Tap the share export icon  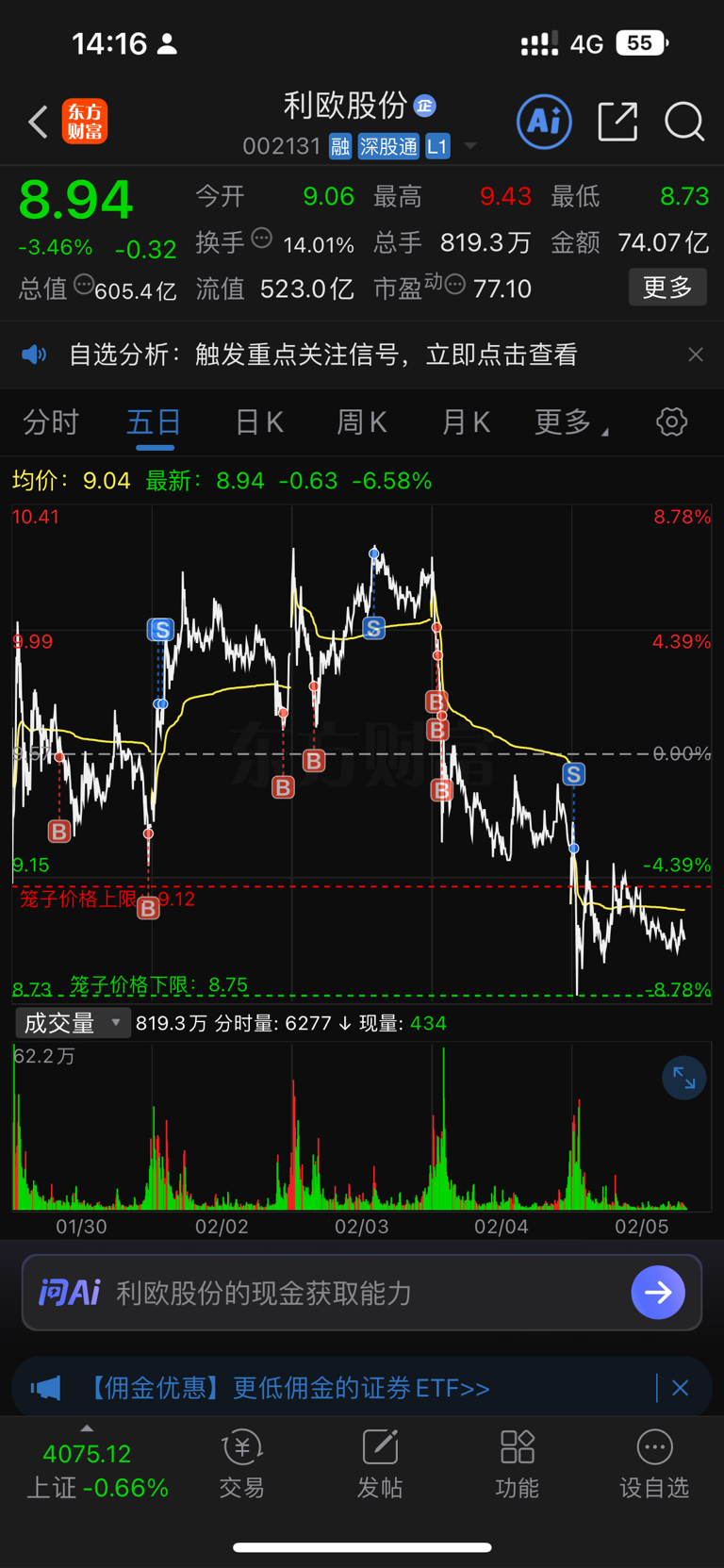[x=617, y=122]
